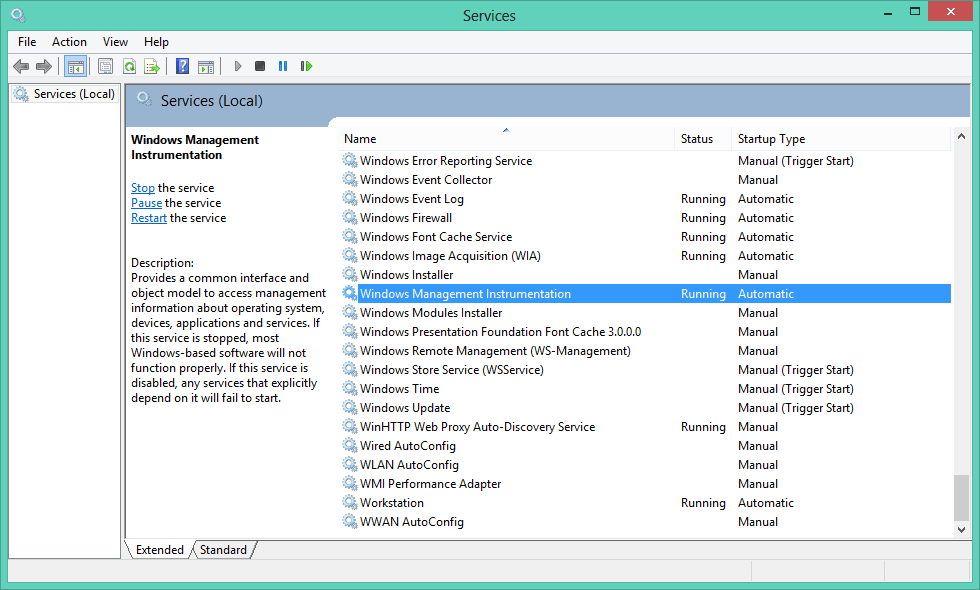The image size is (980, 590).
Task: Click the Running status of Windows Event Log
Action: [x=703, y=199]
